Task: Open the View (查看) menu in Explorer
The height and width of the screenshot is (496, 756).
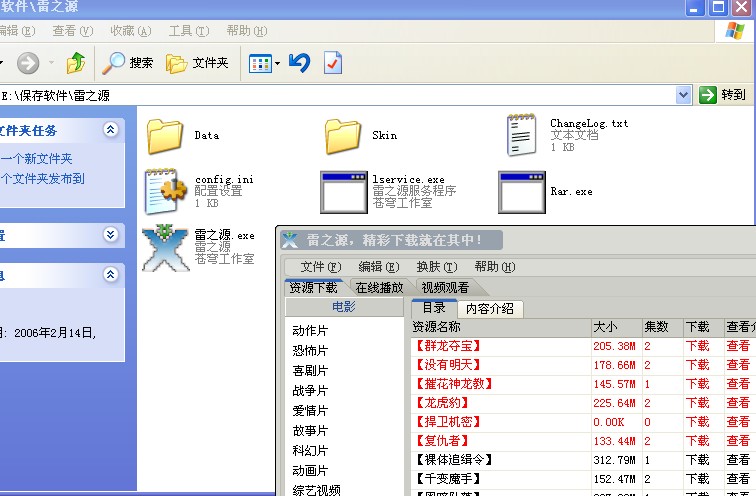Action: tap(72, 31)
